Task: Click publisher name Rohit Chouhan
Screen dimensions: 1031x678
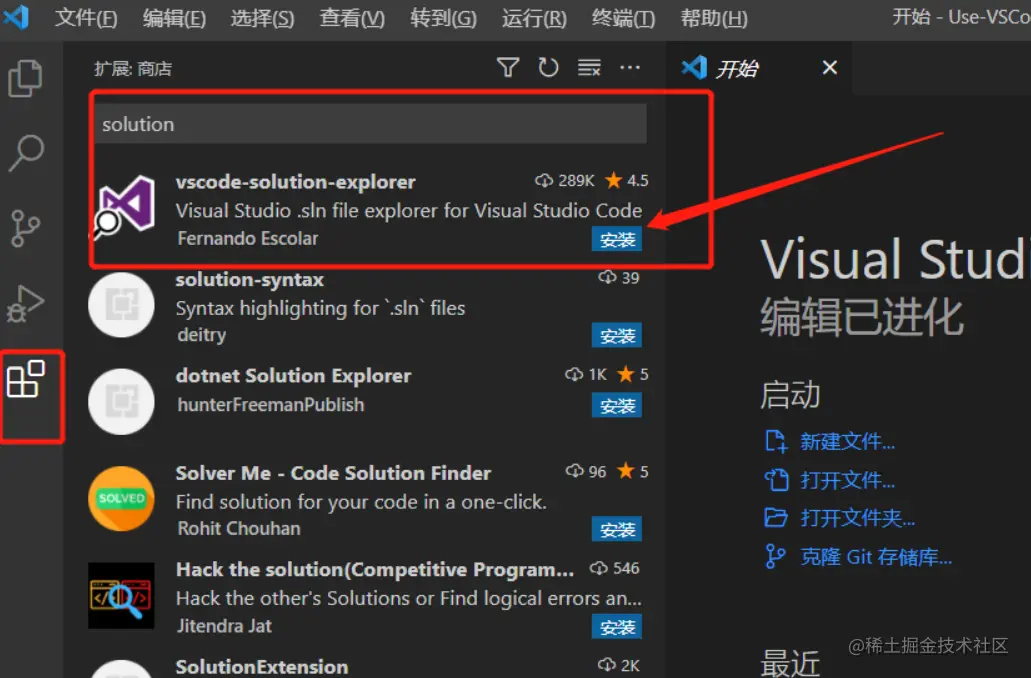Action: pyautogui.click(x=239, y=528)
